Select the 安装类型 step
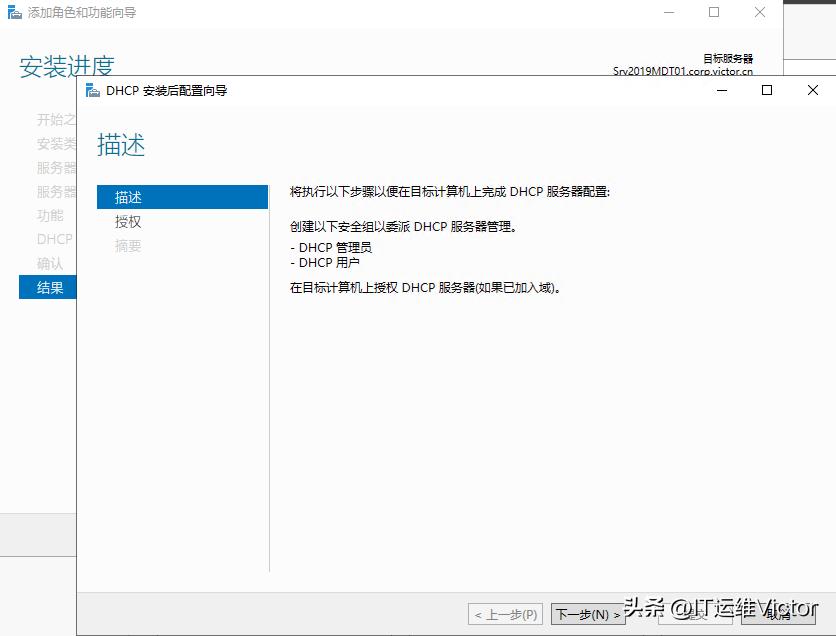 tap(57, 143)
